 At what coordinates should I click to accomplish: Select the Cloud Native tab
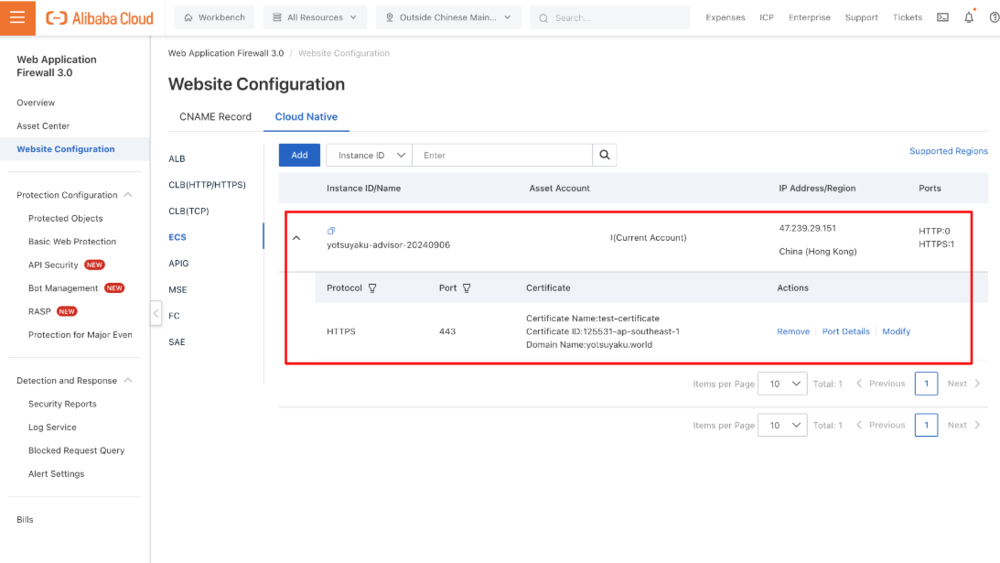coord(306,117)
